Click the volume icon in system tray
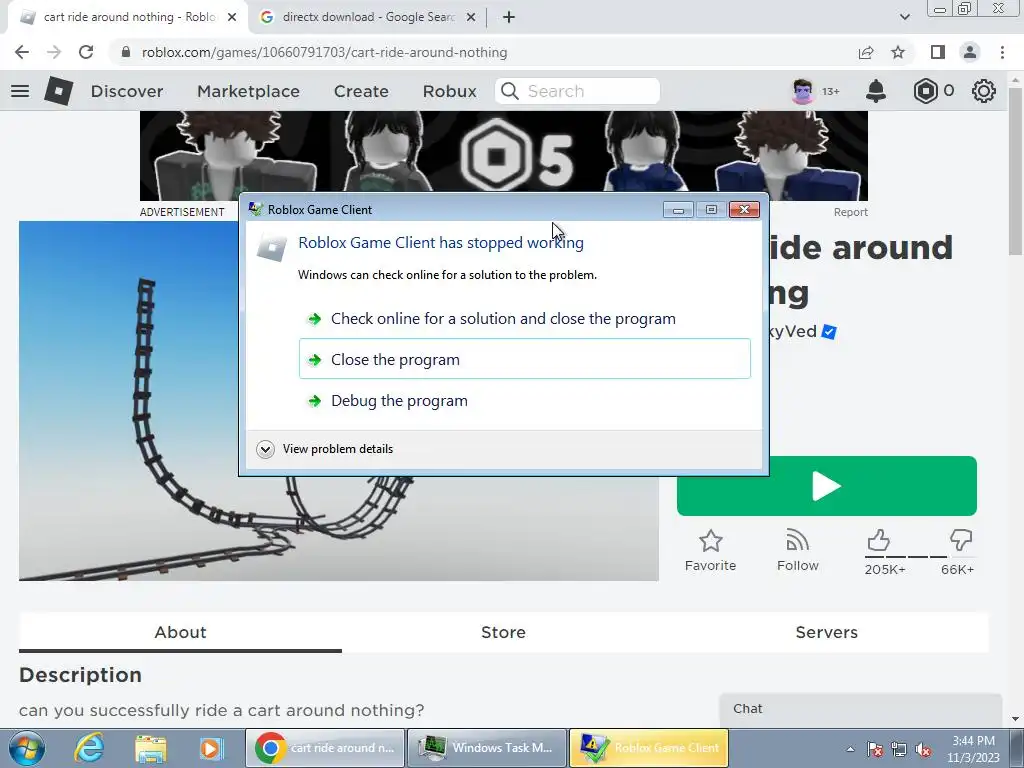Viewport: 1024px width, 768px height. 923,750
